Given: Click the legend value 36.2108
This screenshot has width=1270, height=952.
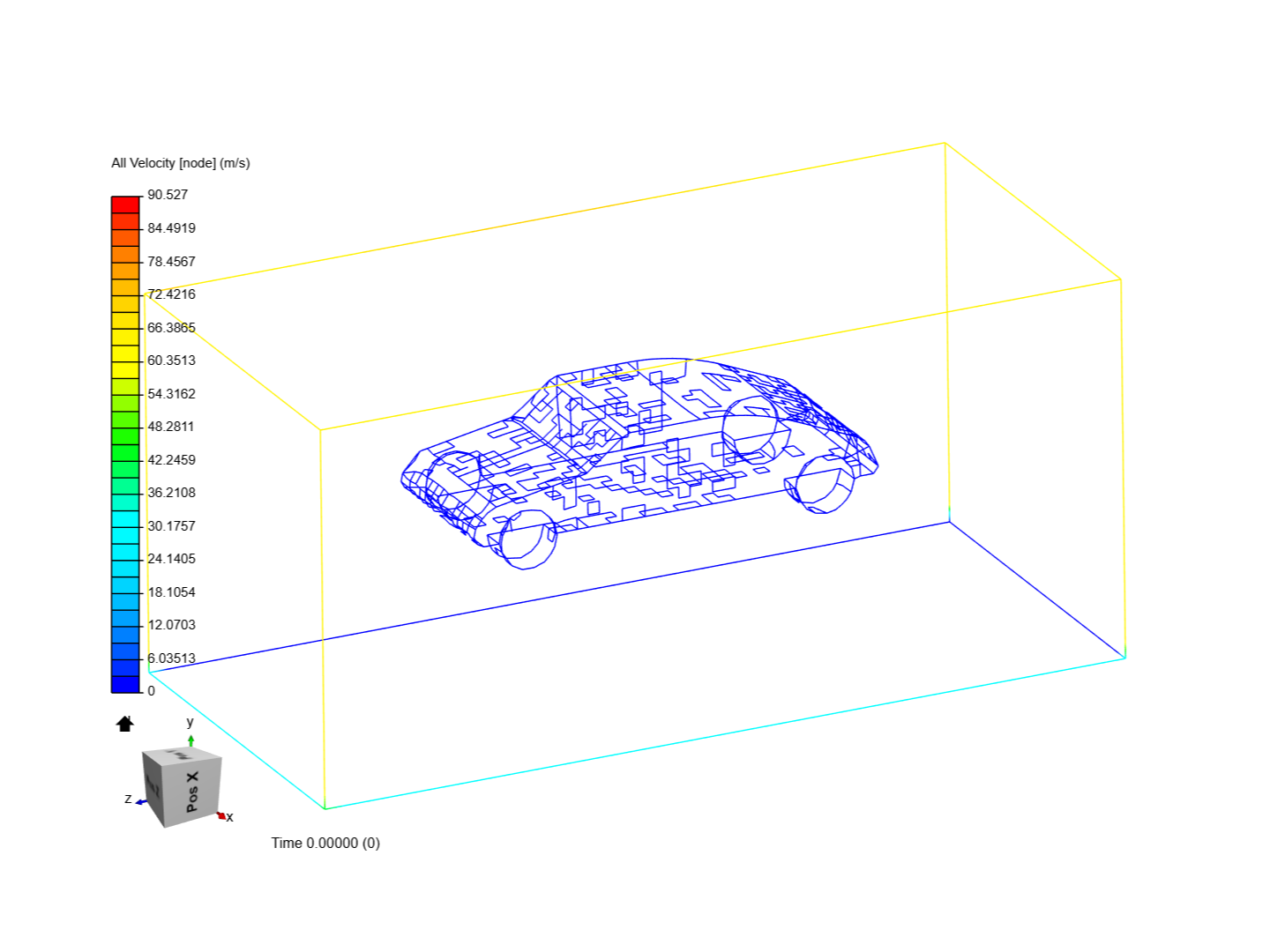Looking at the screenshot, I should [x=171, y=493].
